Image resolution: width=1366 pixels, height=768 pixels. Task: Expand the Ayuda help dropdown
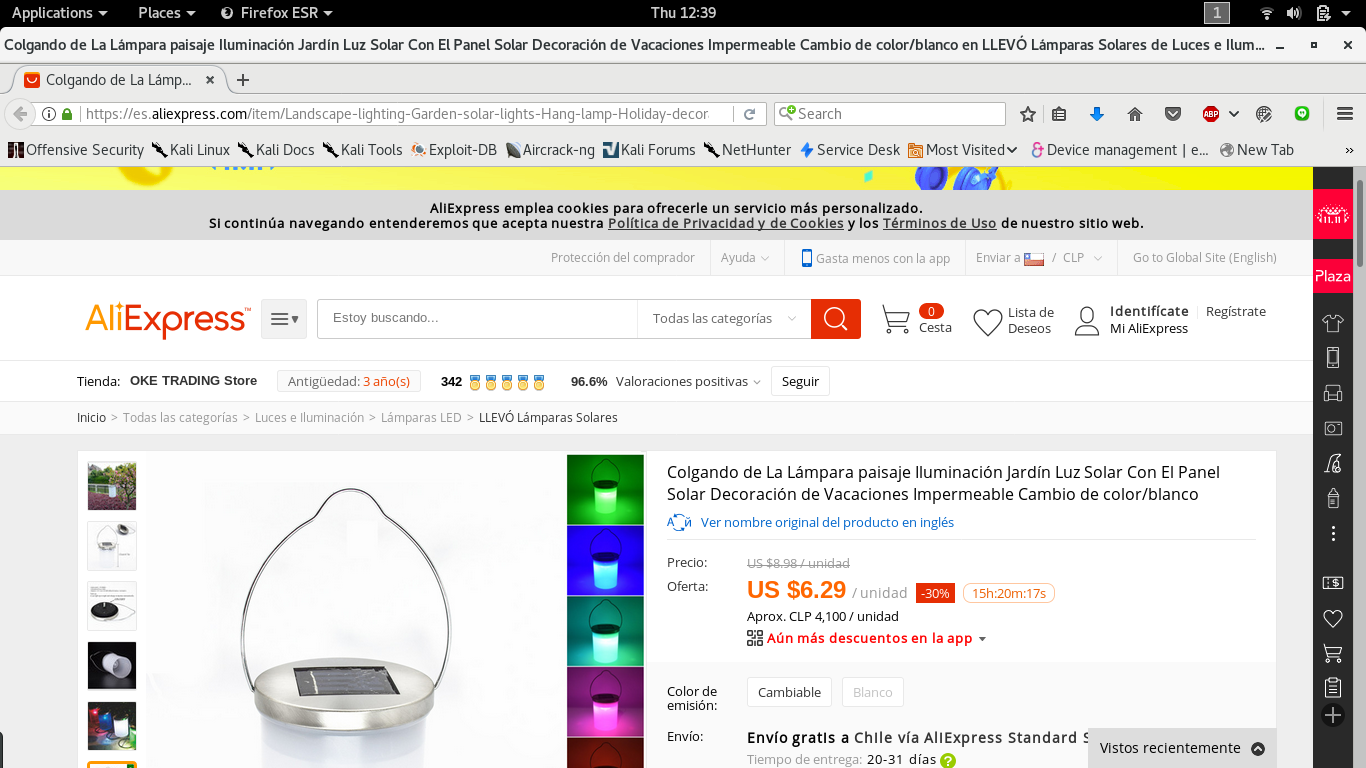pyautogui.click(x=745, y=258)
